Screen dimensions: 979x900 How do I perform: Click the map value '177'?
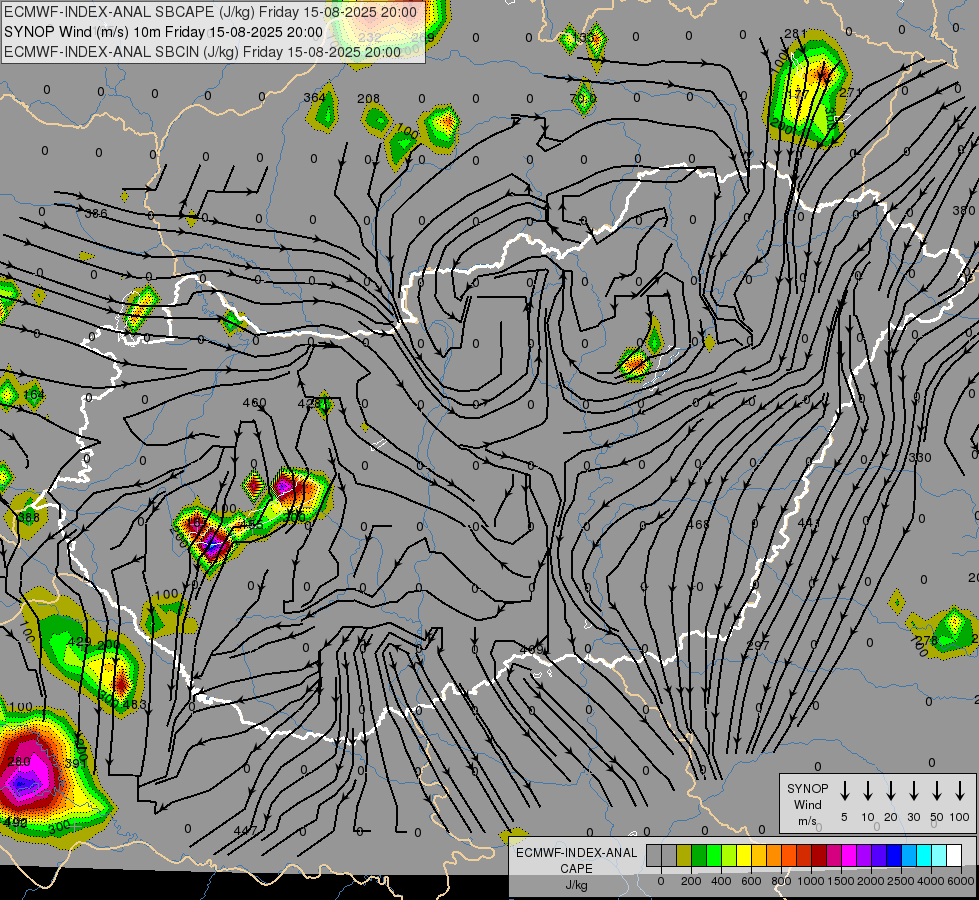click(798, 94)
